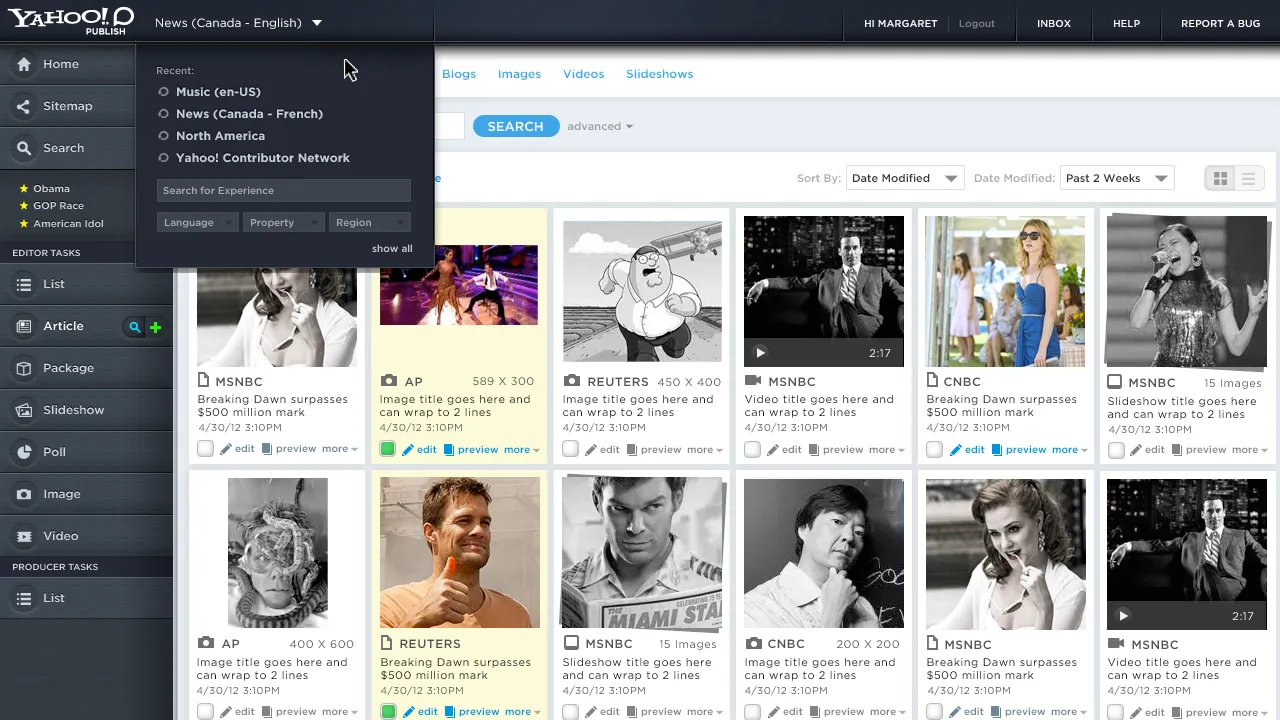Viewport: 1280px width, 720px height.
Task: Uncheck the green checkbox on AP 589 X 300 card
Action: click(x=388, y=449)
